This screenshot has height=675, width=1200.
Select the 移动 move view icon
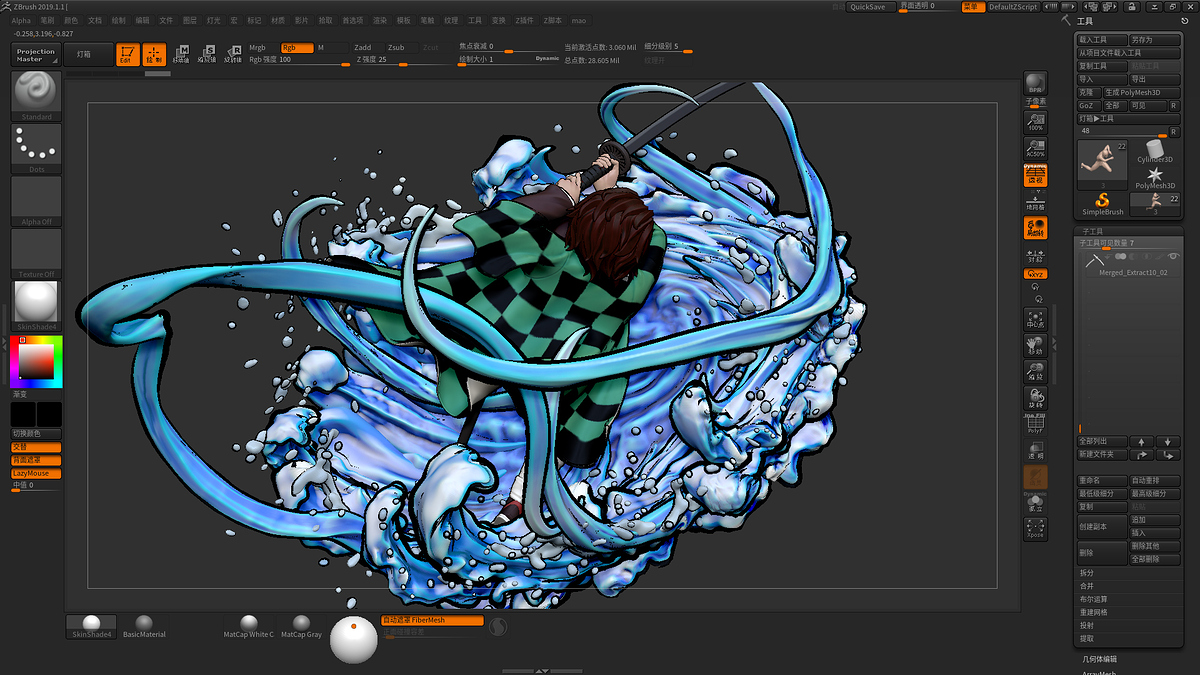[x=1035, y=346]
